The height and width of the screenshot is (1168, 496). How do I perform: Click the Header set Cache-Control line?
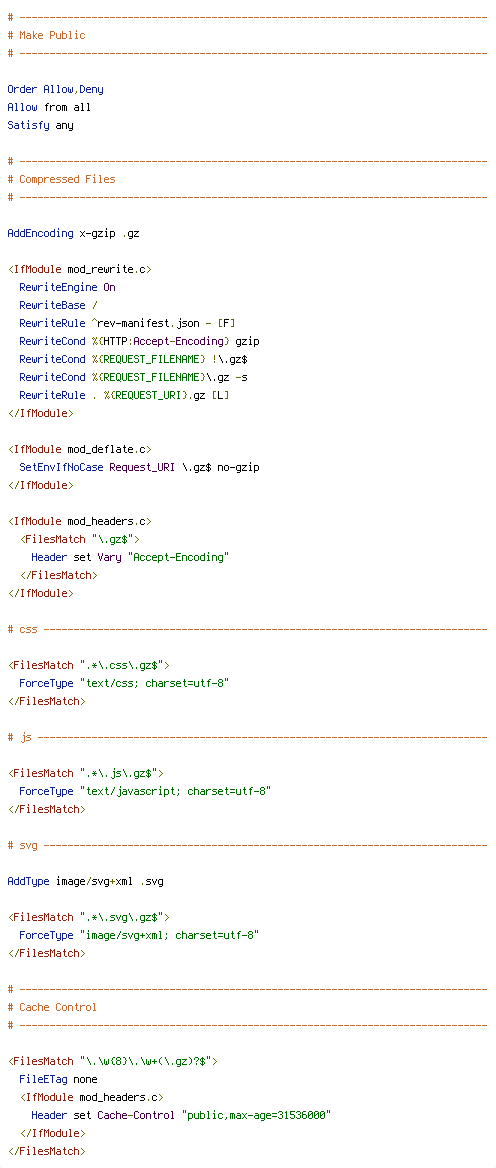point(182,1115)
